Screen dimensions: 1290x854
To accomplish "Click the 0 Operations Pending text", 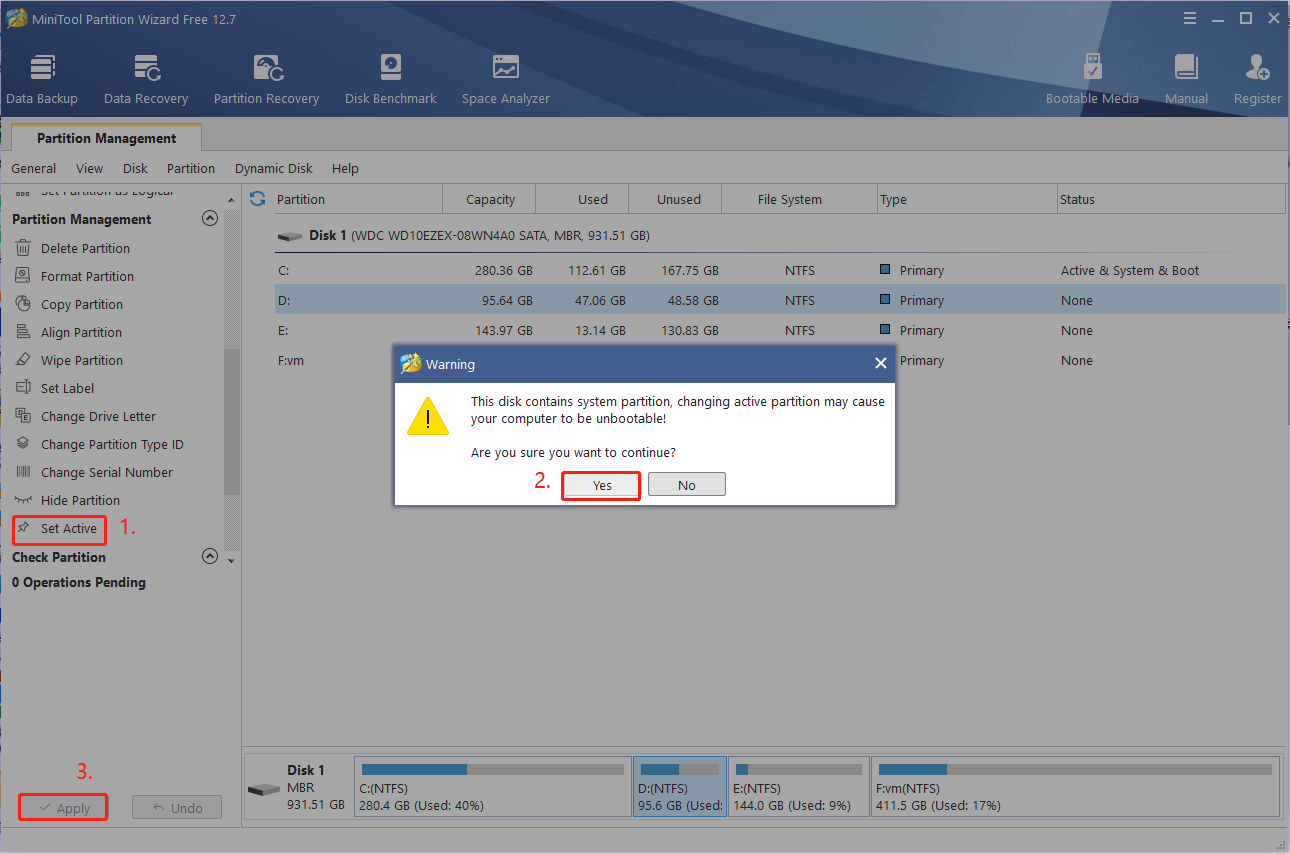I will tap(79, 582).
